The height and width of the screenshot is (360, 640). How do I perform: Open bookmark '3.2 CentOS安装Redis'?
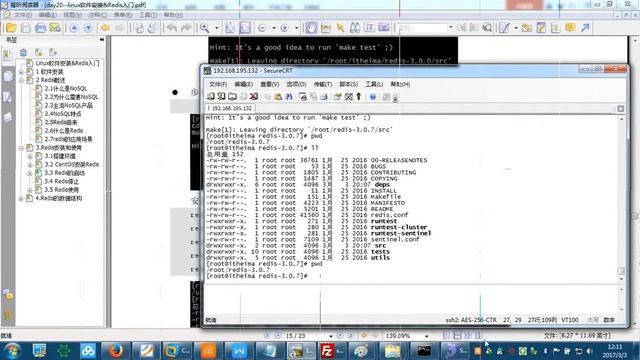click(x=72, y=164)
